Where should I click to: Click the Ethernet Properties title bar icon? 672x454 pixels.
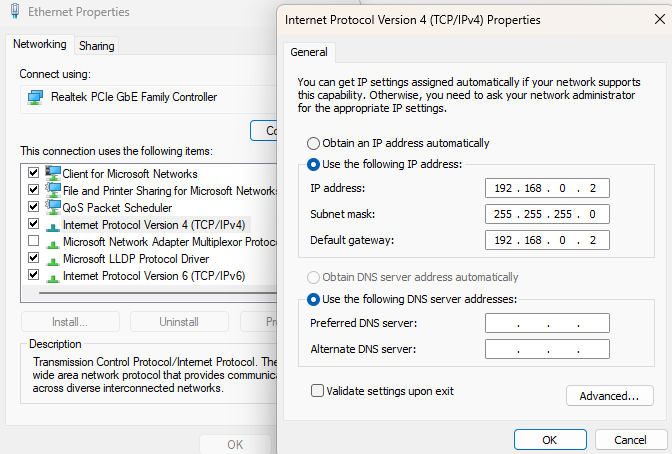(x=14, y=13)
